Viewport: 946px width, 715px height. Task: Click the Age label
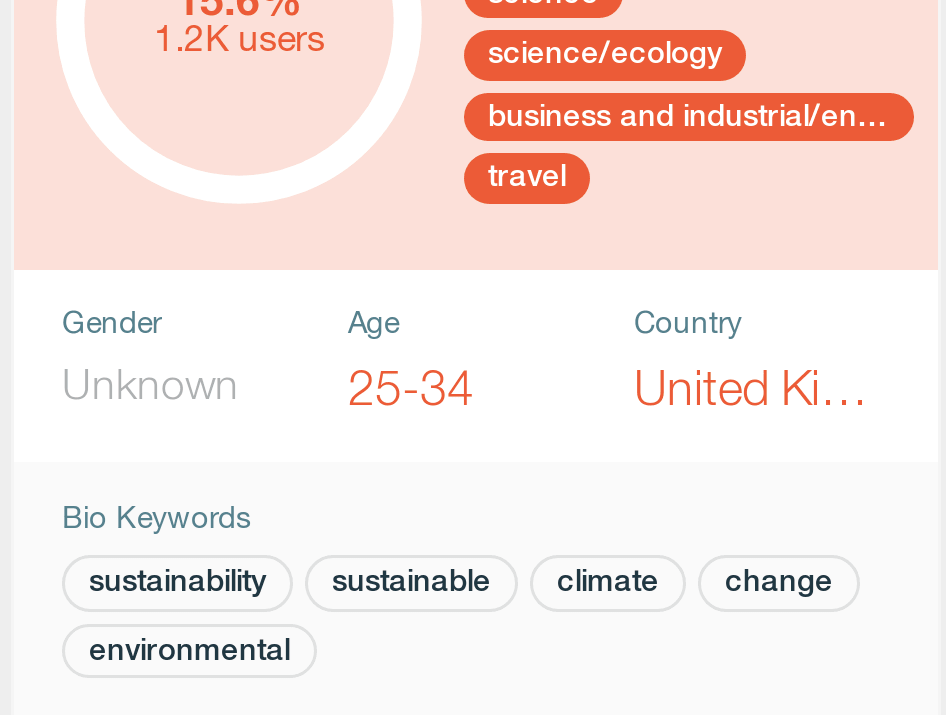(x=374, y=323)
